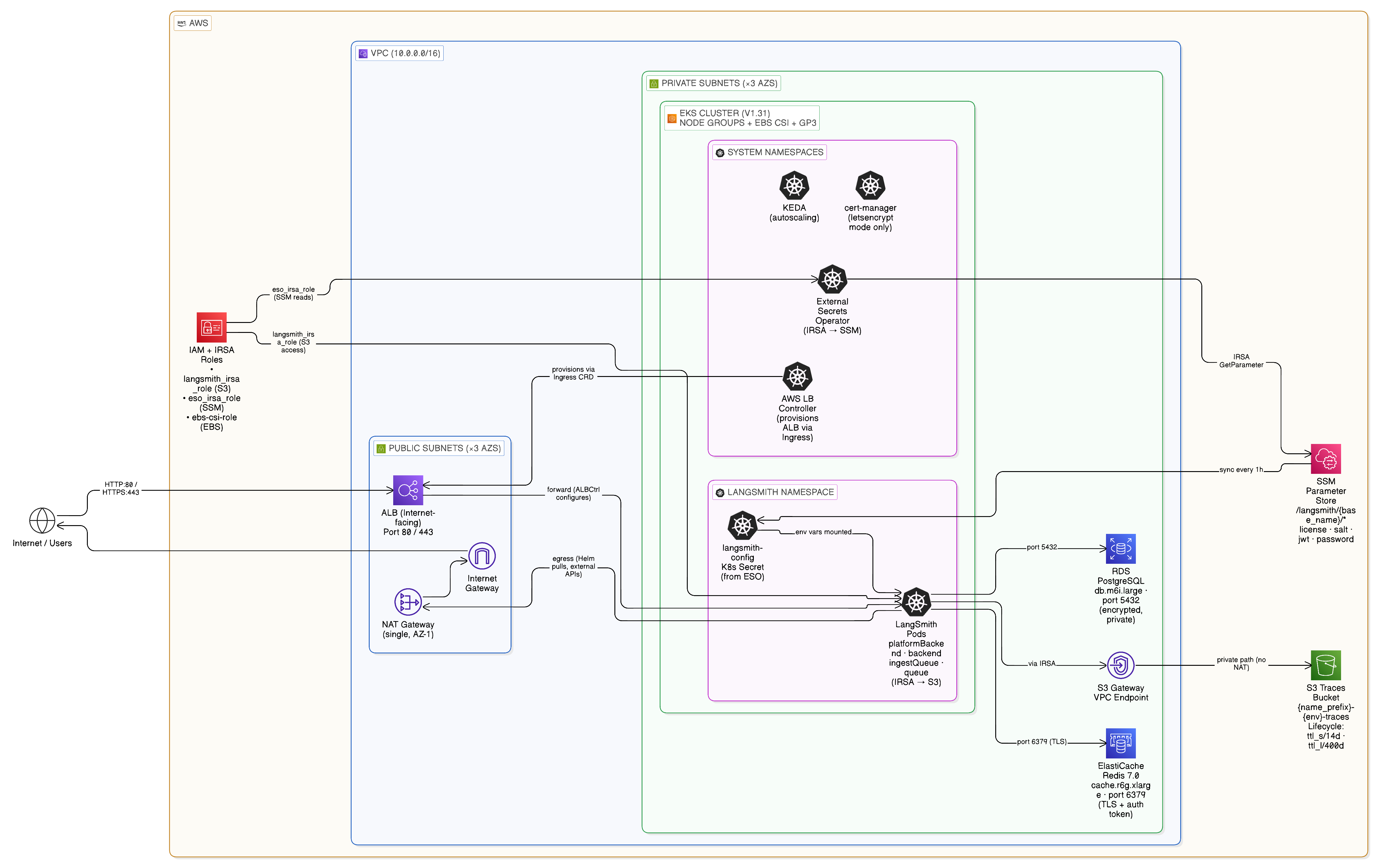The image size is (1380, 868).
Task: Select the Internet / Users globe icon
Action: (43, 521)
